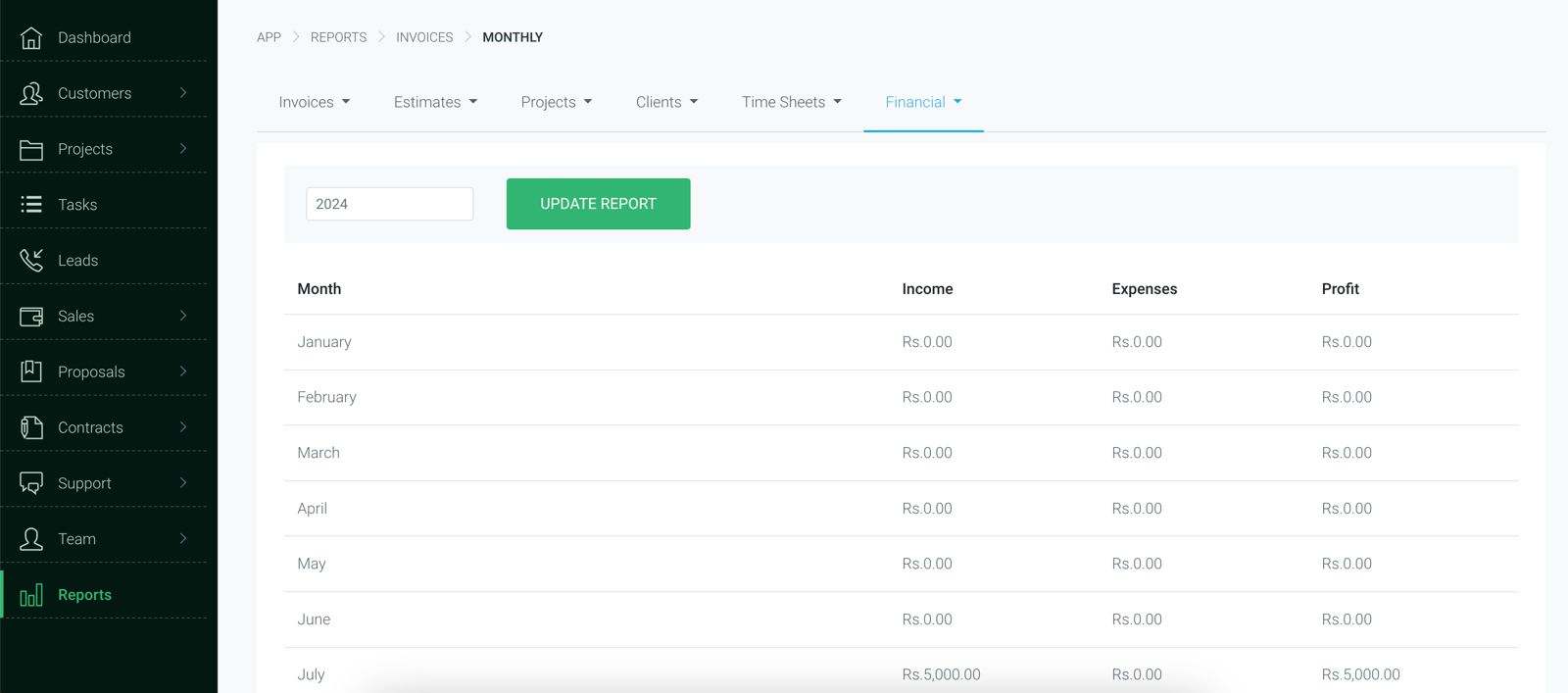Open the Estimates report dropdown
Screen dimensions: 1568x693
point(435,102)
